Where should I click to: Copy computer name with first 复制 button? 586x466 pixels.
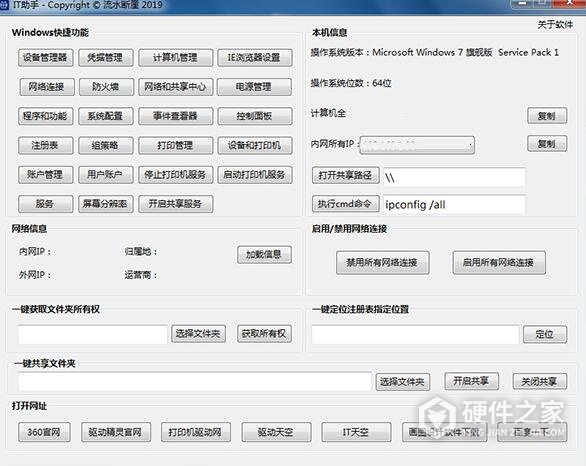547,116
